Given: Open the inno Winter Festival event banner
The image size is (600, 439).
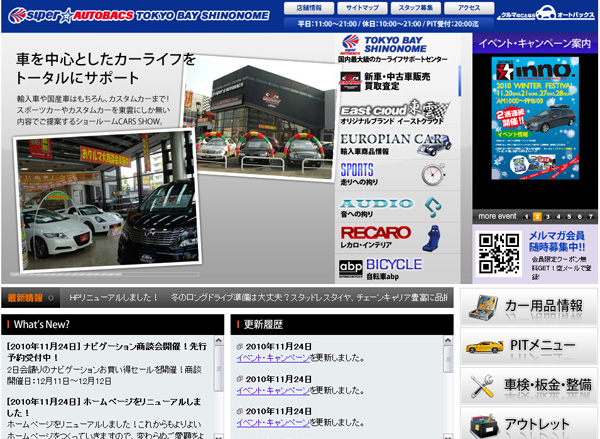Looking at the screenshot, I should [535, 118].
